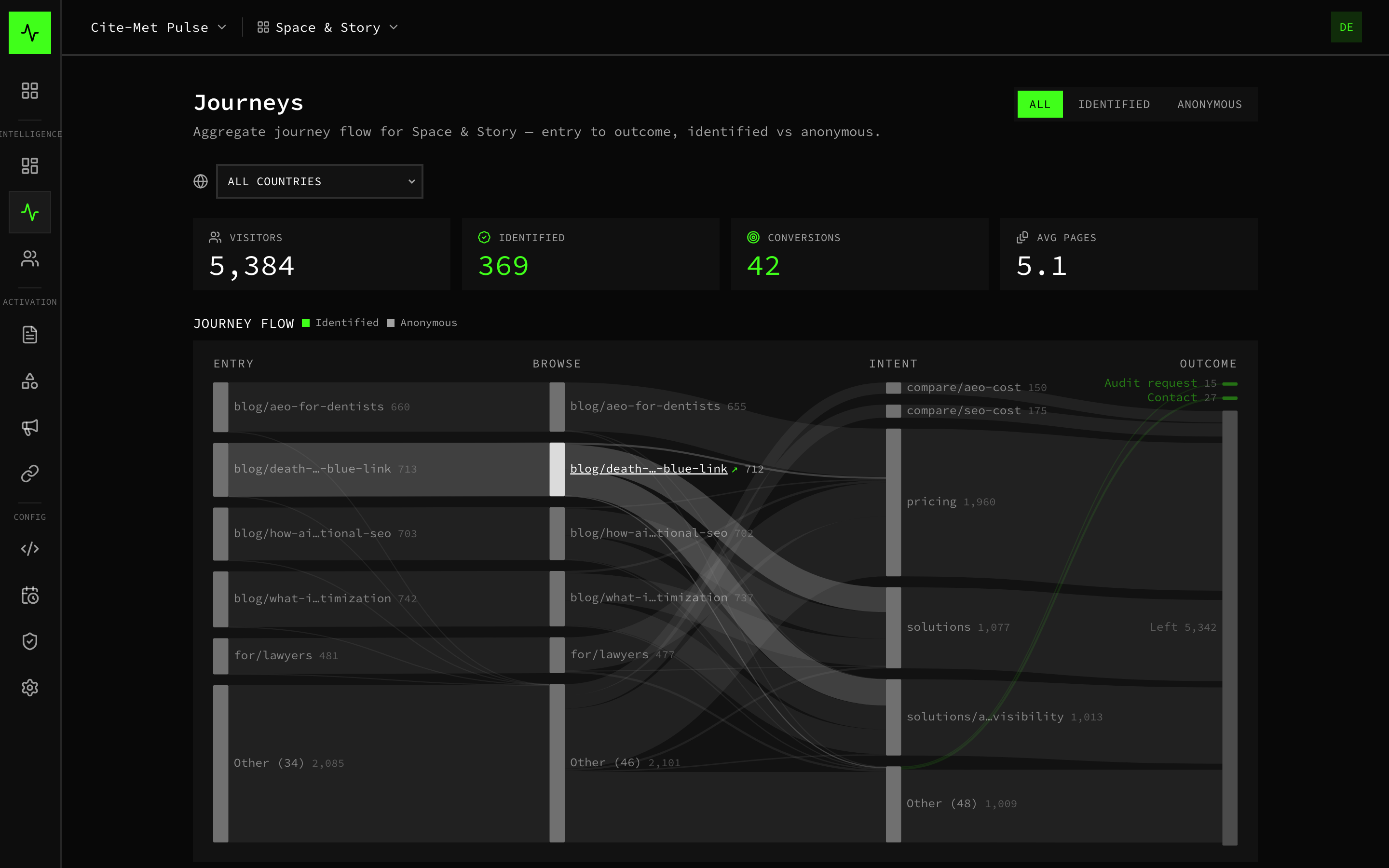Open the link chain icon in sidebar

click(30, 474)
